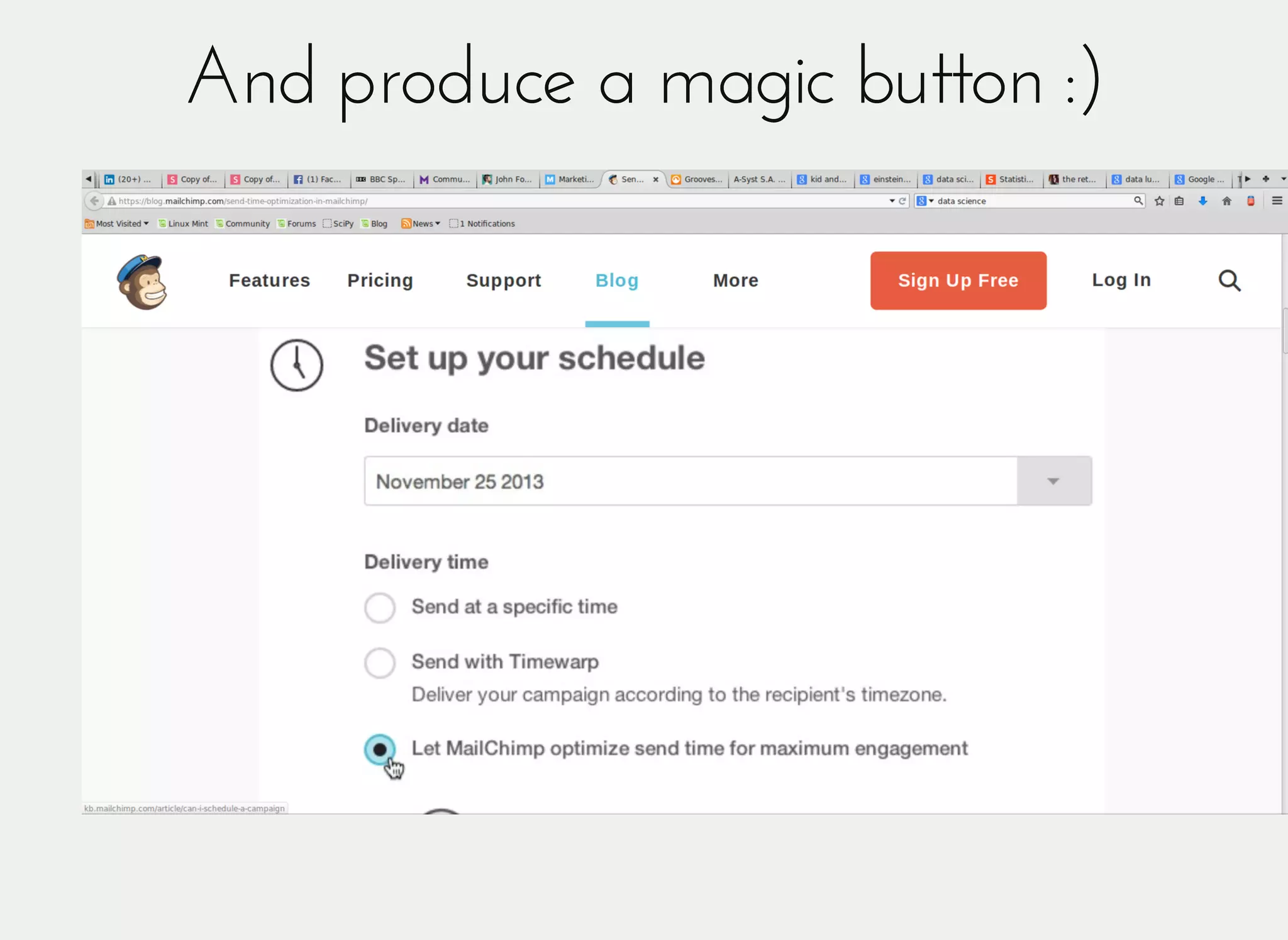The height and width of the screenshot is (940, 1288).
Task: Click the November 25 2013 date field
Action: pyautogui.click(x=691, y=481)
